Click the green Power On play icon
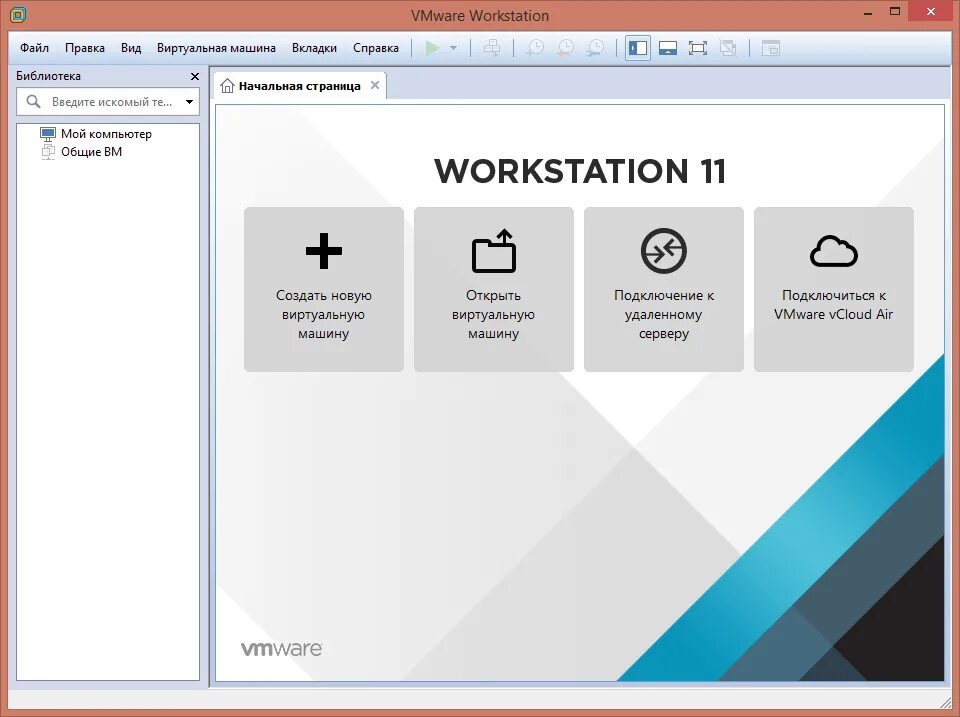Screen dimensions: 960x717 tap(432, 48)
